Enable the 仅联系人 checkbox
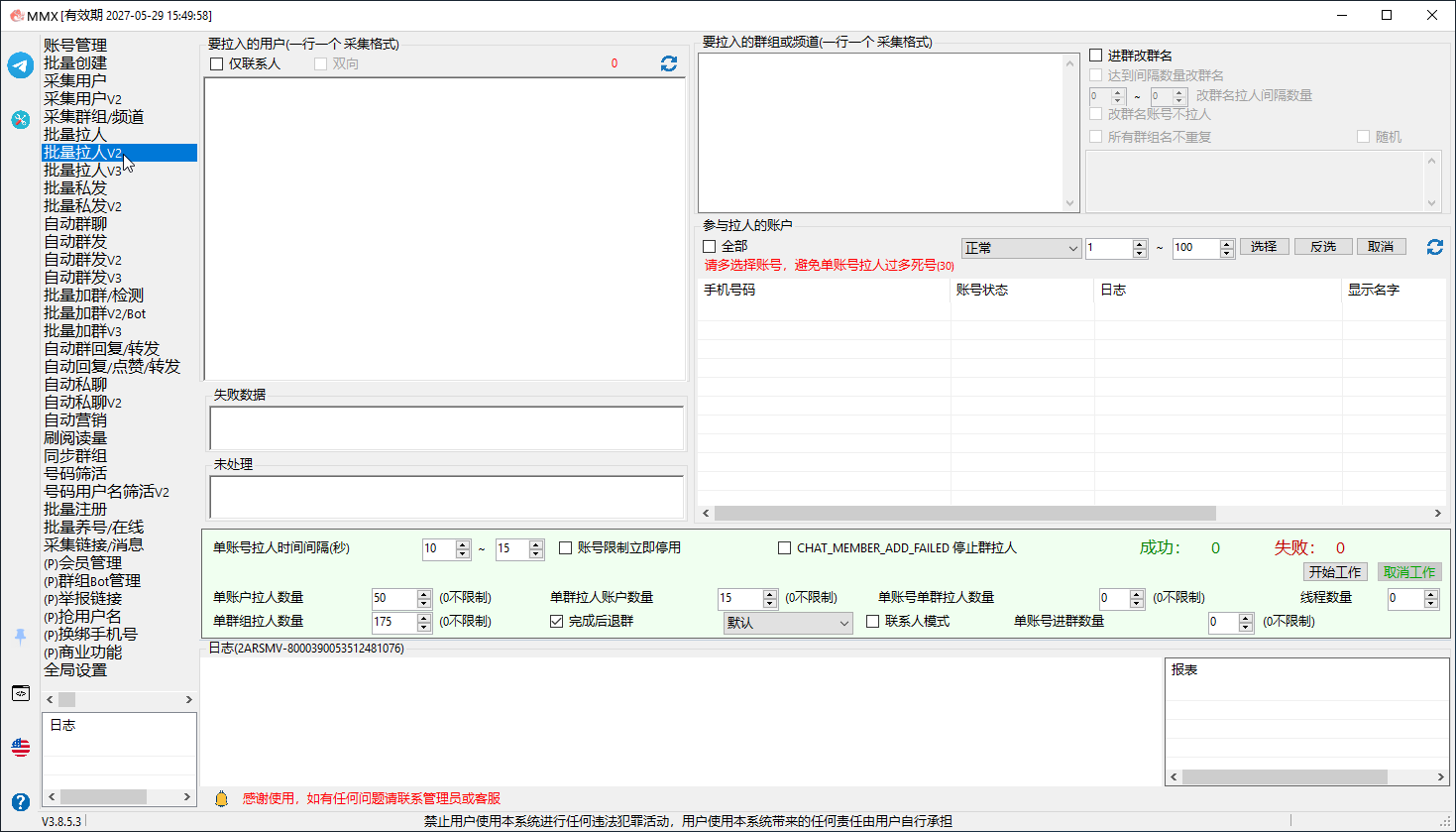 tap(217, 63)
